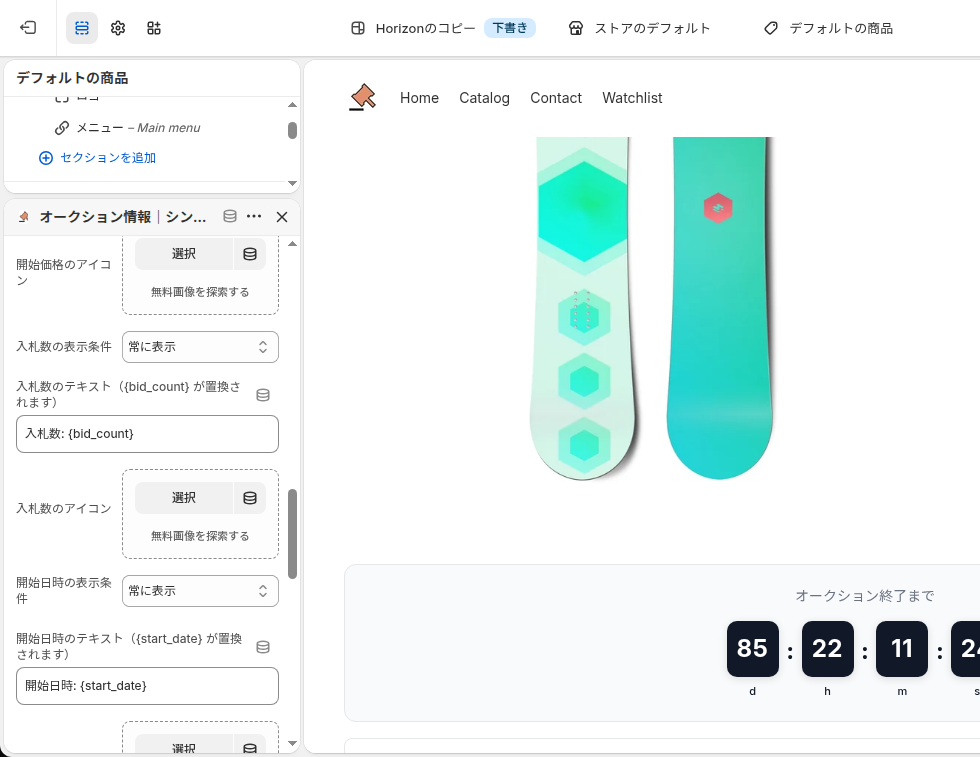Screen dimensions: 980x757
Task: Click dynamic source icon for 入札数のアイコン
Action: click(250, 498)
